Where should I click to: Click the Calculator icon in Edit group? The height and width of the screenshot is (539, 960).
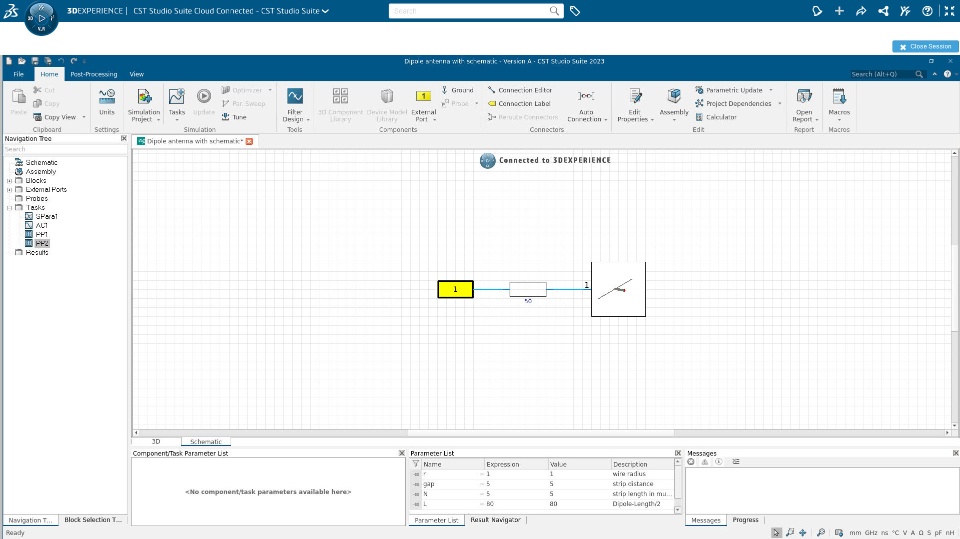[700, 117]
